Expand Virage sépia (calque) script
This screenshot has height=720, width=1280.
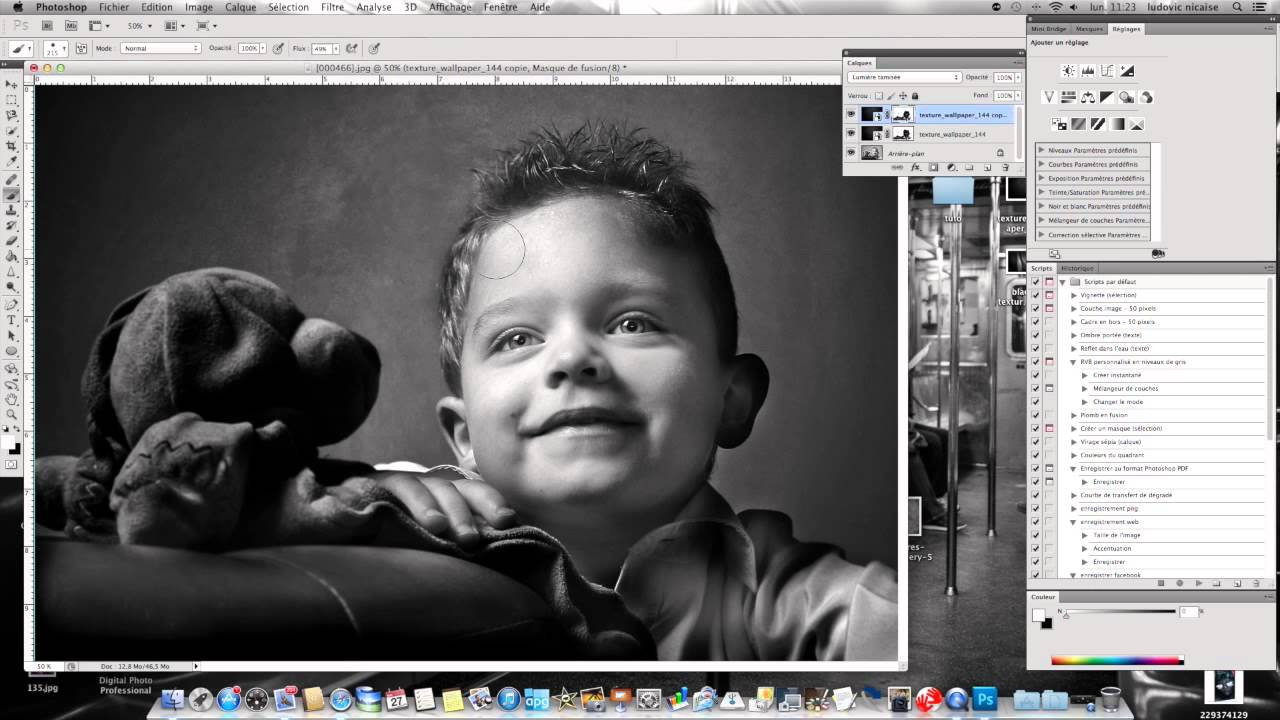coord(1074,442)
